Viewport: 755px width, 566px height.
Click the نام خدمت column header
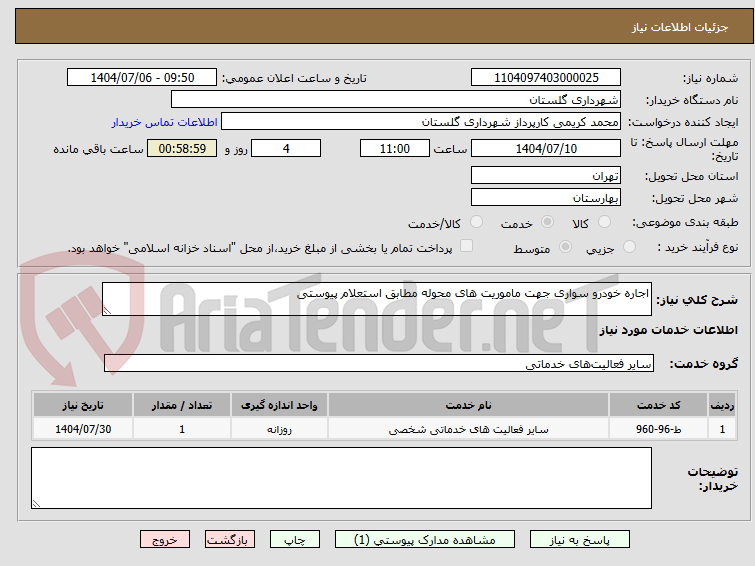point(469,405)
